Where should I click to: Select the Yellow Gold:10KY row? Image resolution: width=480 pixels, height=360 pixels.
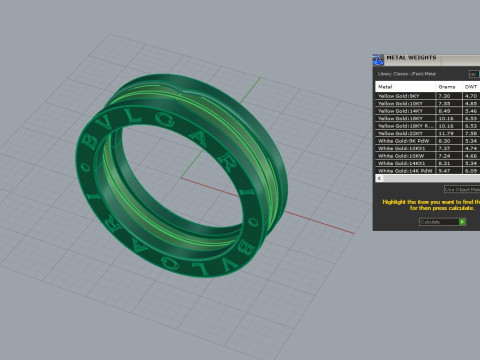click(428, 103)
